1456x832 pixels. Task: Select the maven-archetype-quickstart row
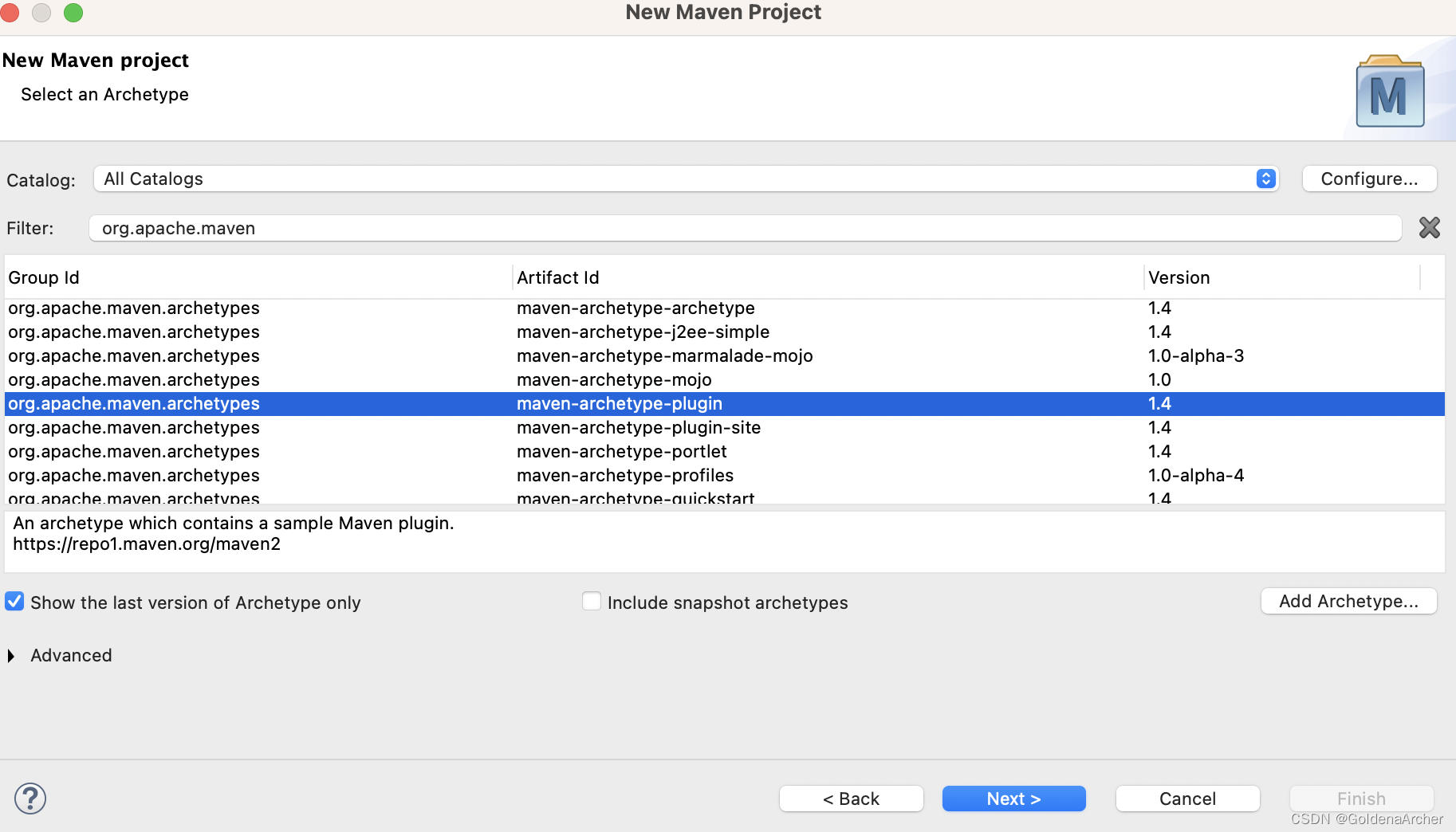[x=725, y=496]
